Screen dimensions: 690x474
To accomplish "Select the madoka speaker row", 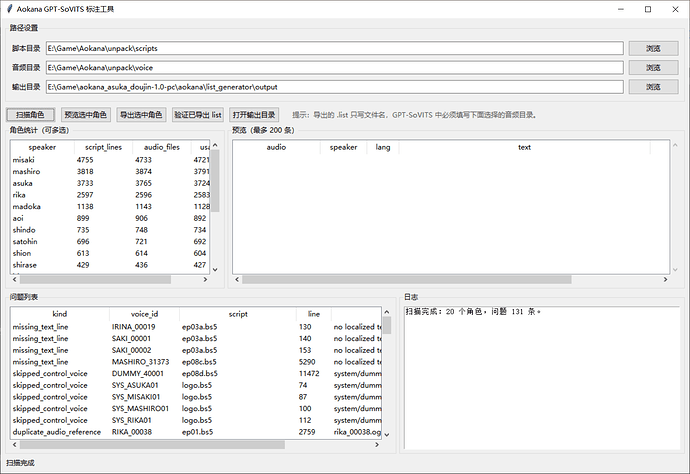I will tap(27, 207).
